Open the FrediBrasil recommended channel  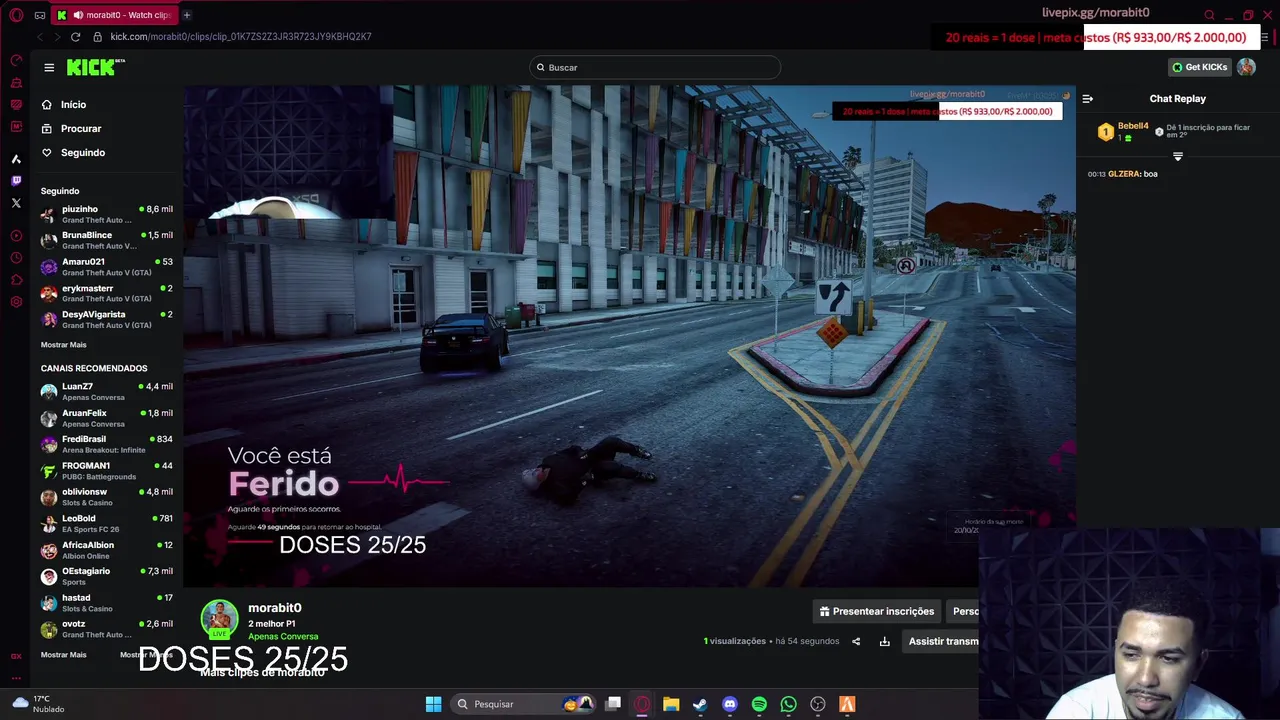pos(106,444)
